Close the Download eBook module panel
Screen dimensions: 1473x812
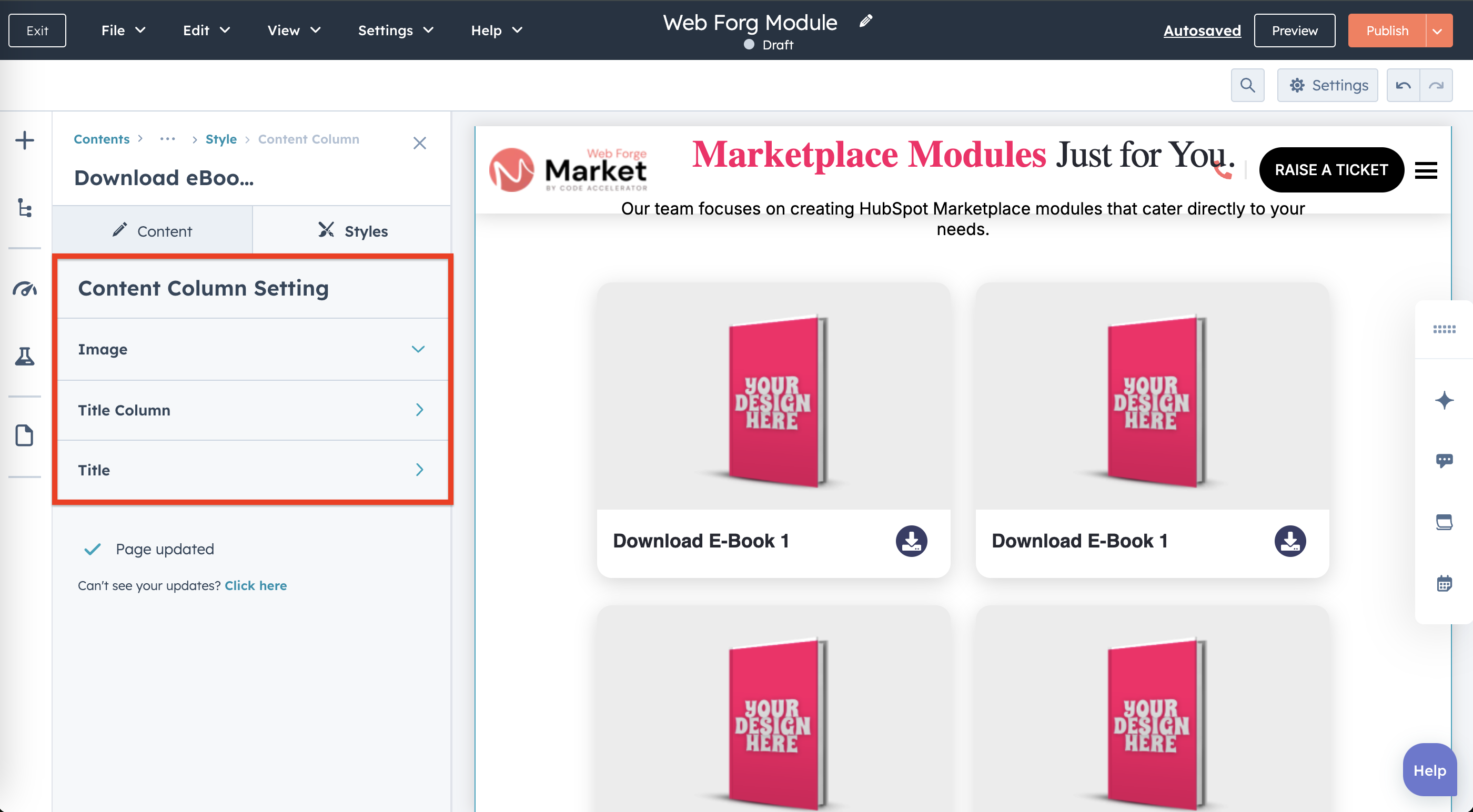(x=420, y=143)
